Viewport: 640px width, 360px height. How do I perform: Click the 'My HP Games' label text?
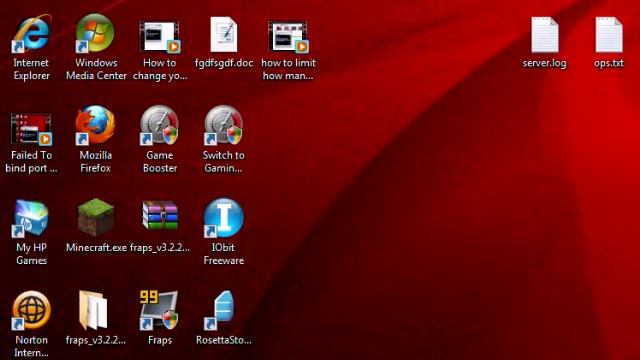pyautogui.click(x=31, y=254)
